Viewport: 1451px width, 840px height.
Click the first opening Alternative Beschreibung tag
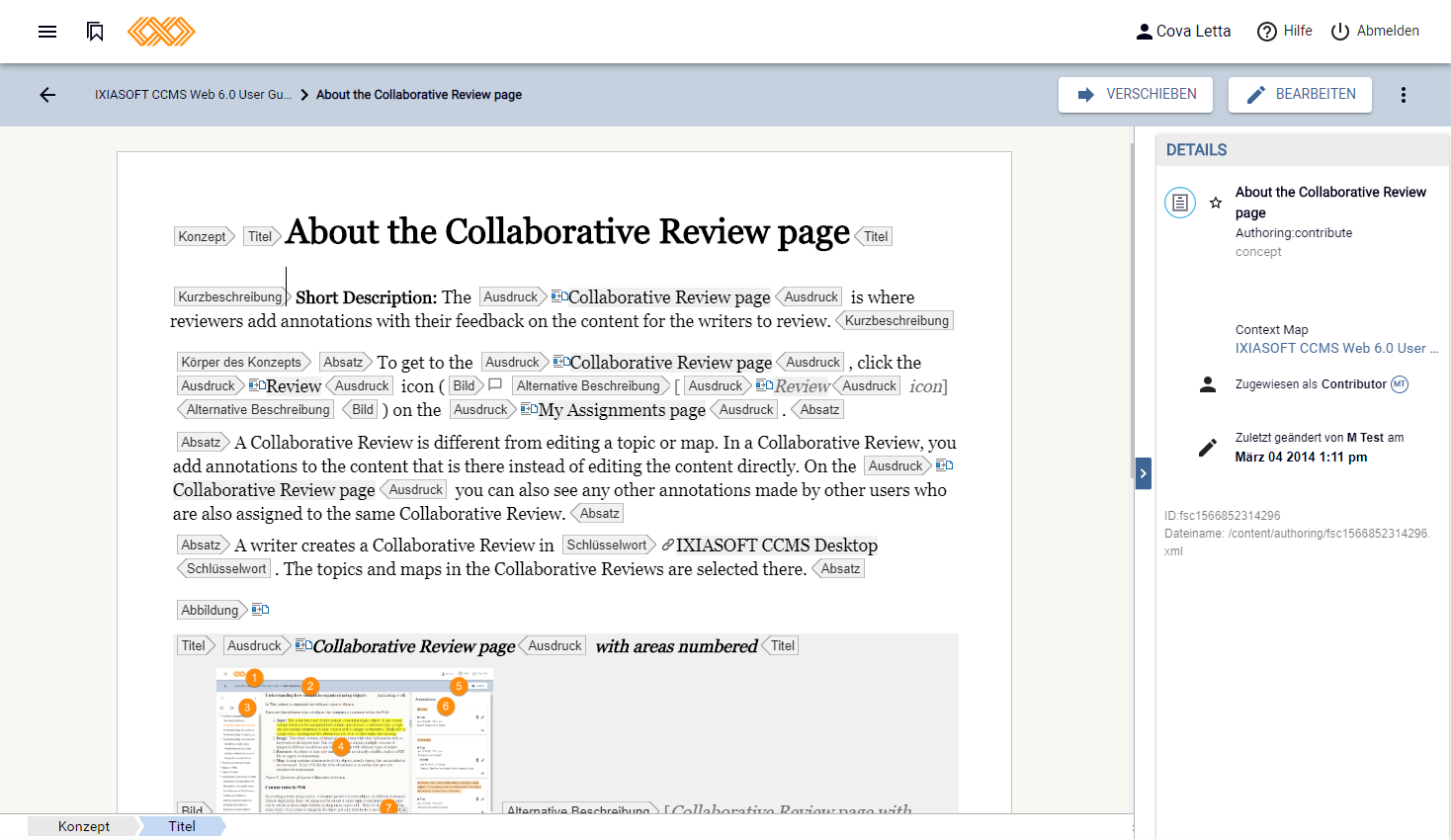pyautogui.click(x=590, y=385)
